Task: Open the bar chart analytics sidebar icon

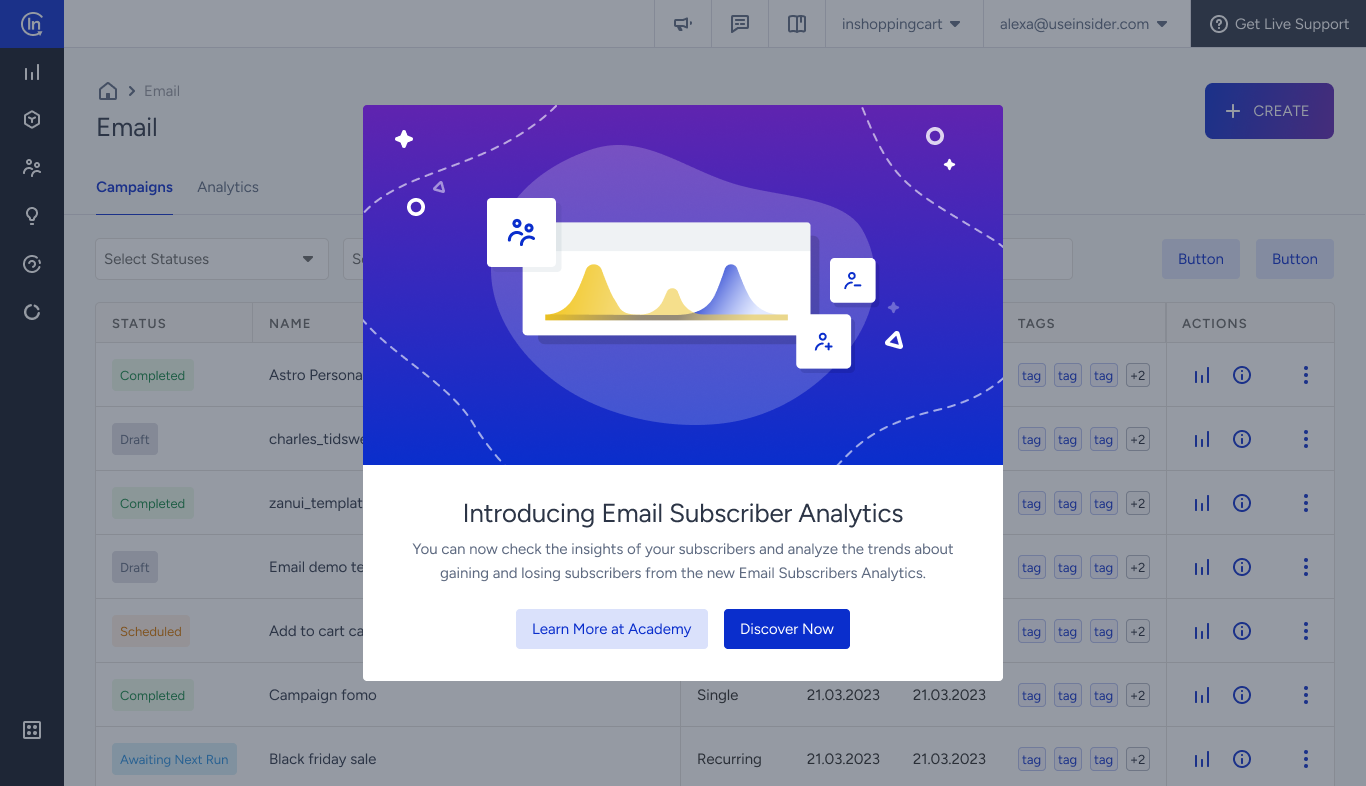Action: (32, 72)
